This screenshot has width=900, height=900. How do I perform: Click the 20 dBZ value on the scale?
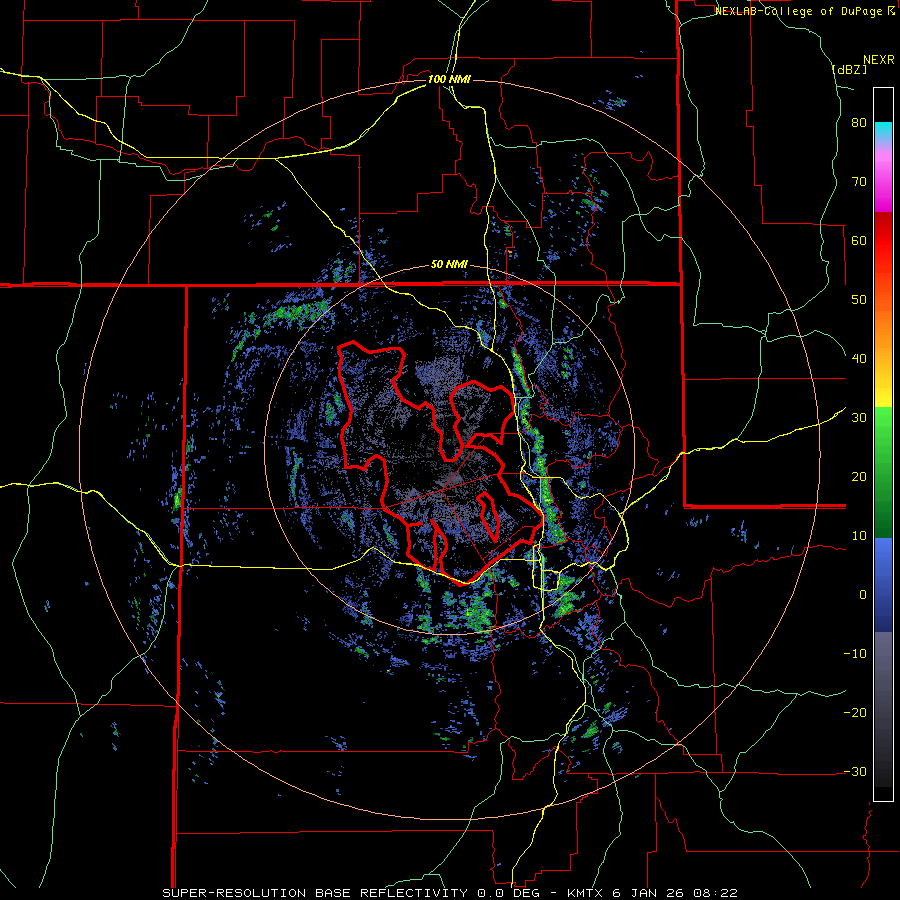pos(859,476)
